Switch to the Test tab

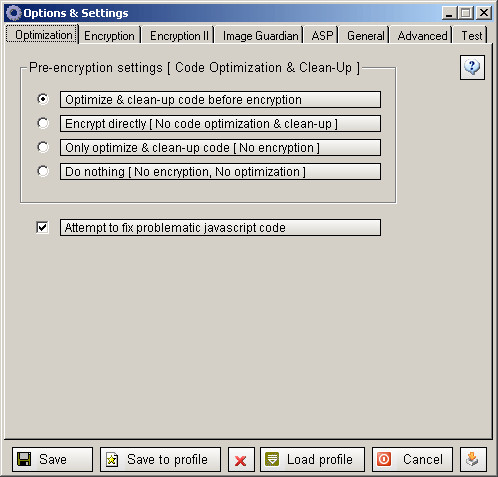click(471, 36)
